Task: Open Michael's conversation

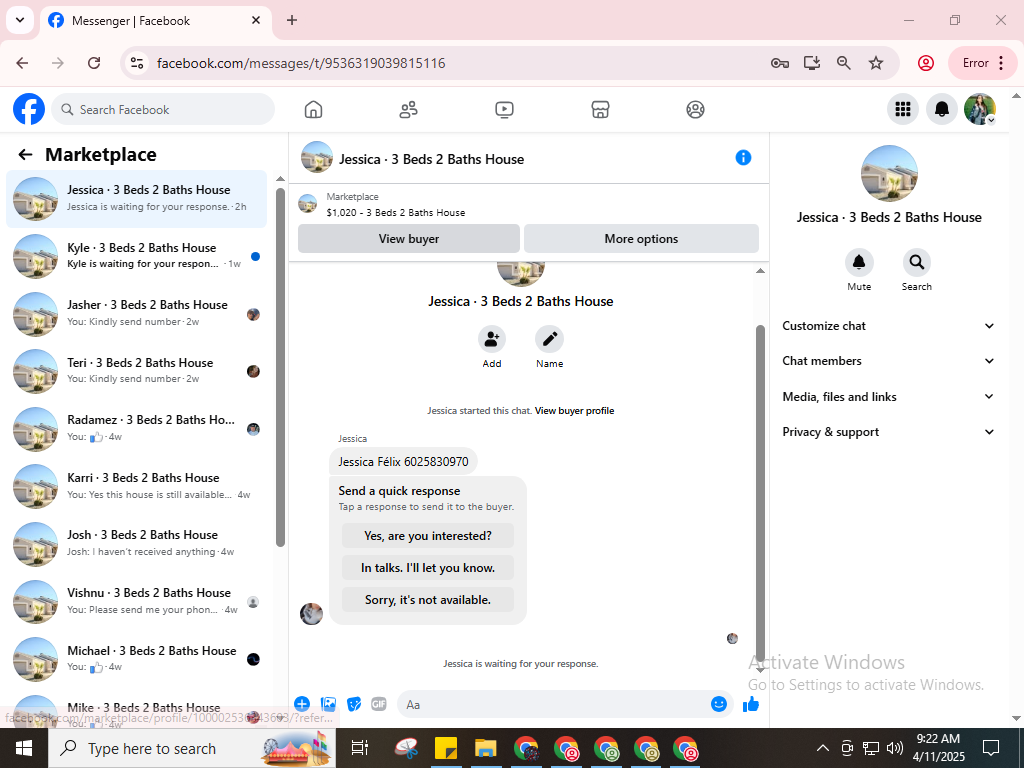Action: [137, 658]
